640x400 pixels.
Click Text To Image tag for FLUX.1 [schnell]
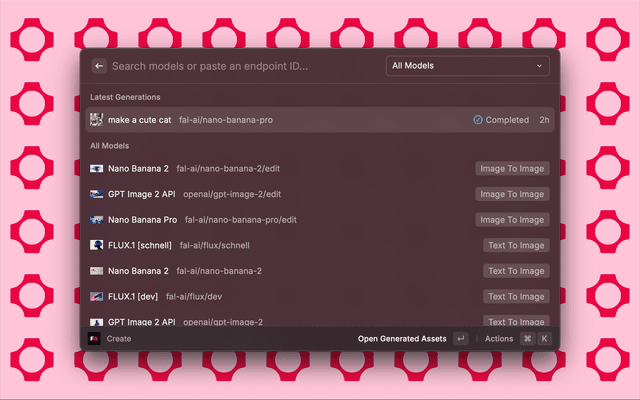(516, 245)
